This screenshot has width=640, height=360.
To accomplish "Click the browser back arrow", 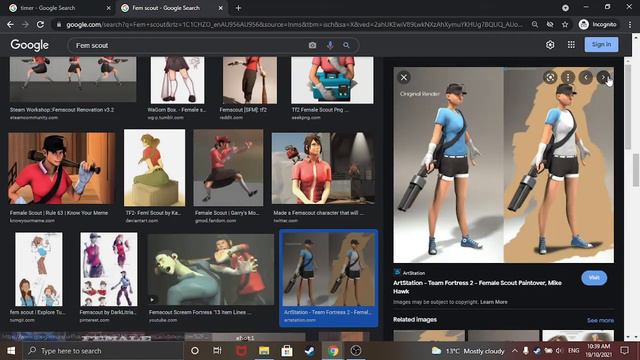I will click(x=10, y=24).
